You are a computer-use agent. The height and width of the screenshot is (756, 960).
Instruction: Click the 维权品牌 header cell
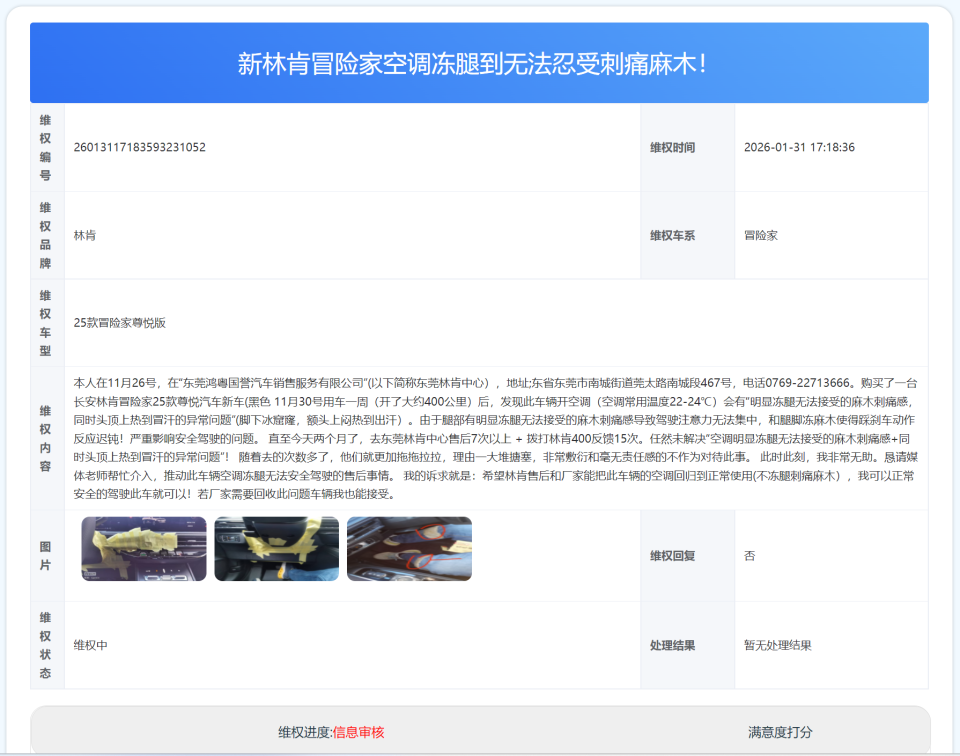click(44, 234)
